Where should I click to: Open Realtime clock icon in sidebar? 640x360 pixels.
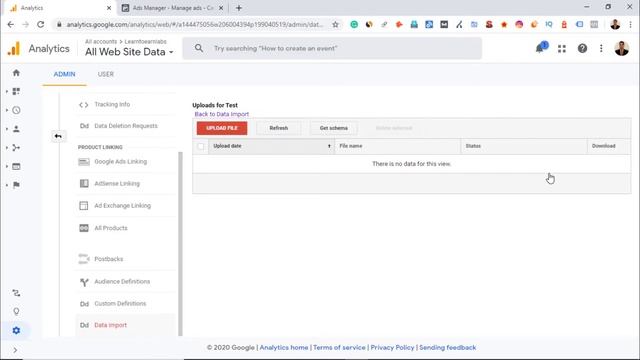pyautogui.click(x=16, y=110)
